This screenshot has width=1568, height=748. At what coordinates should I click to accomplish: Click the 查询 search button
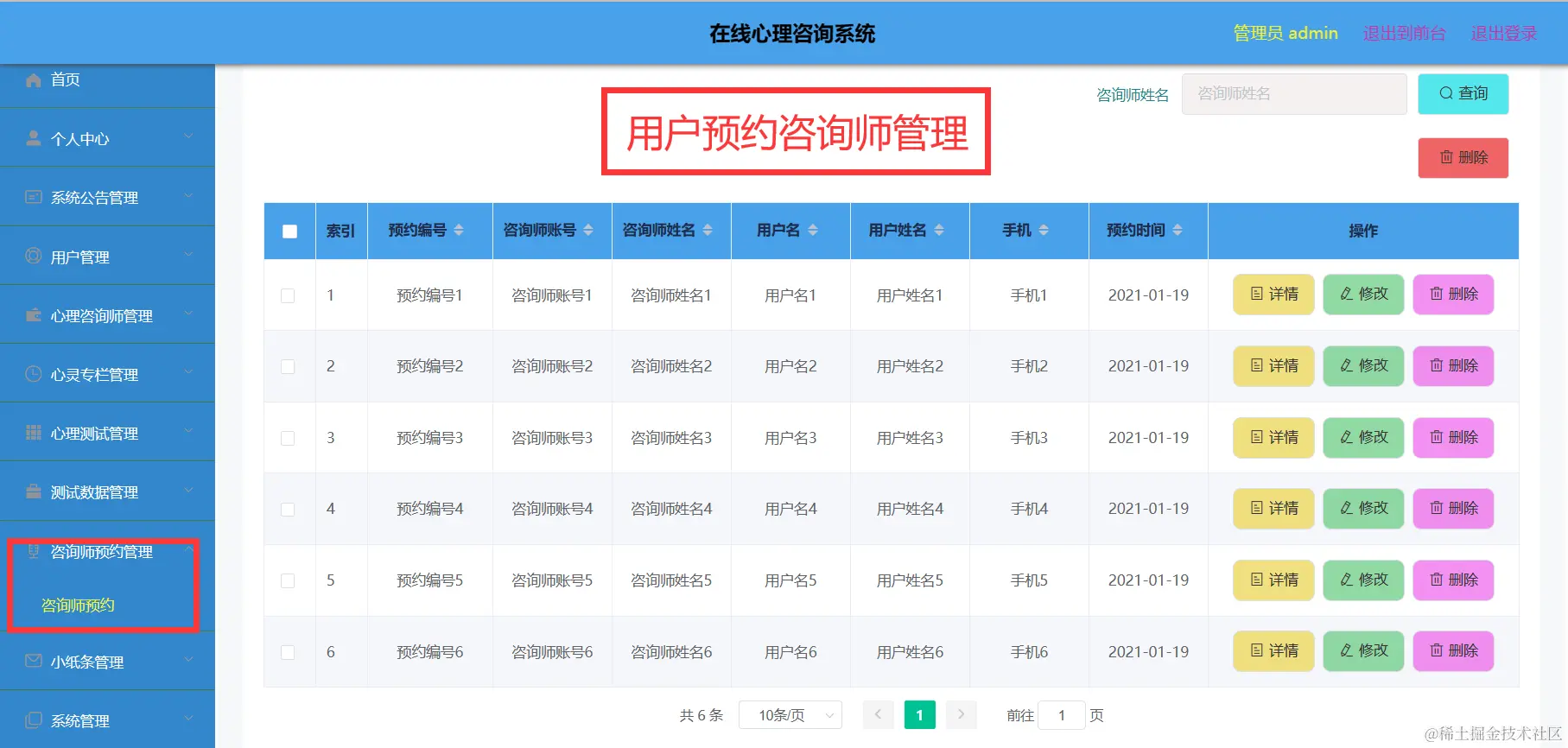pyautogui.click(x=1463, y=93)
